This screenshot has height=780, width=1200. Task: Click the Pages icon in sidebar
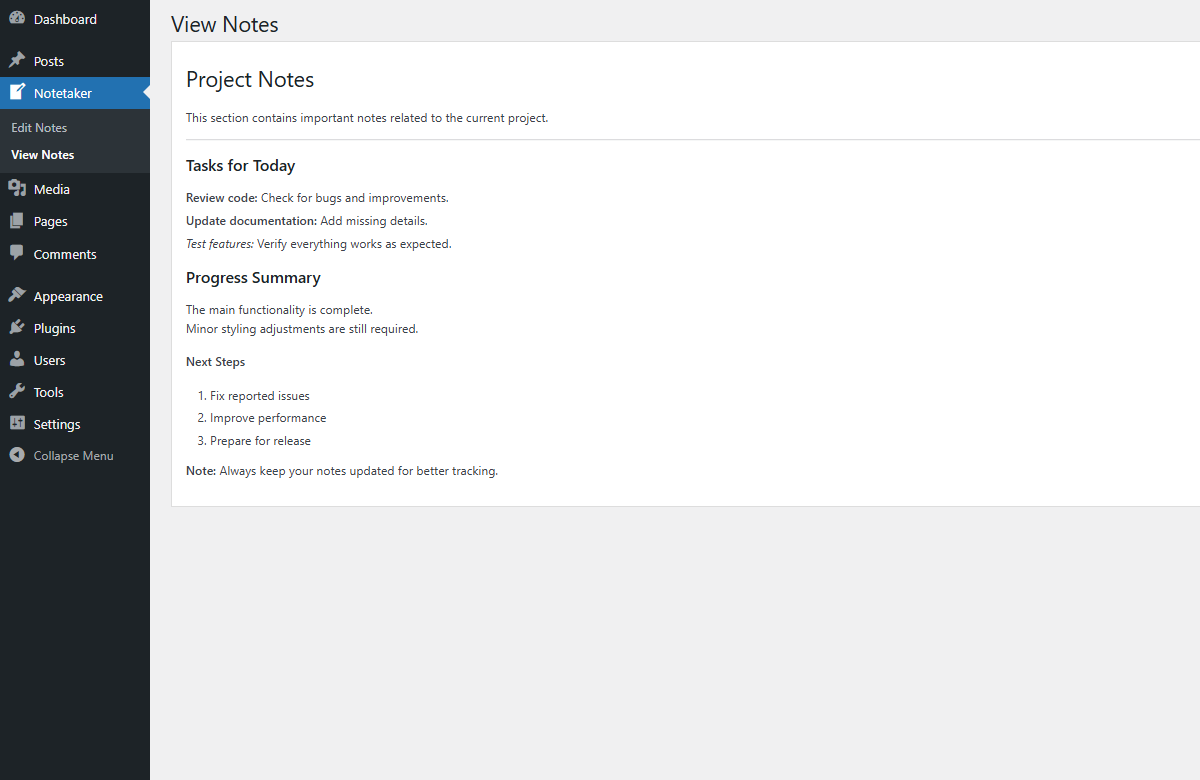coord(17,221)
